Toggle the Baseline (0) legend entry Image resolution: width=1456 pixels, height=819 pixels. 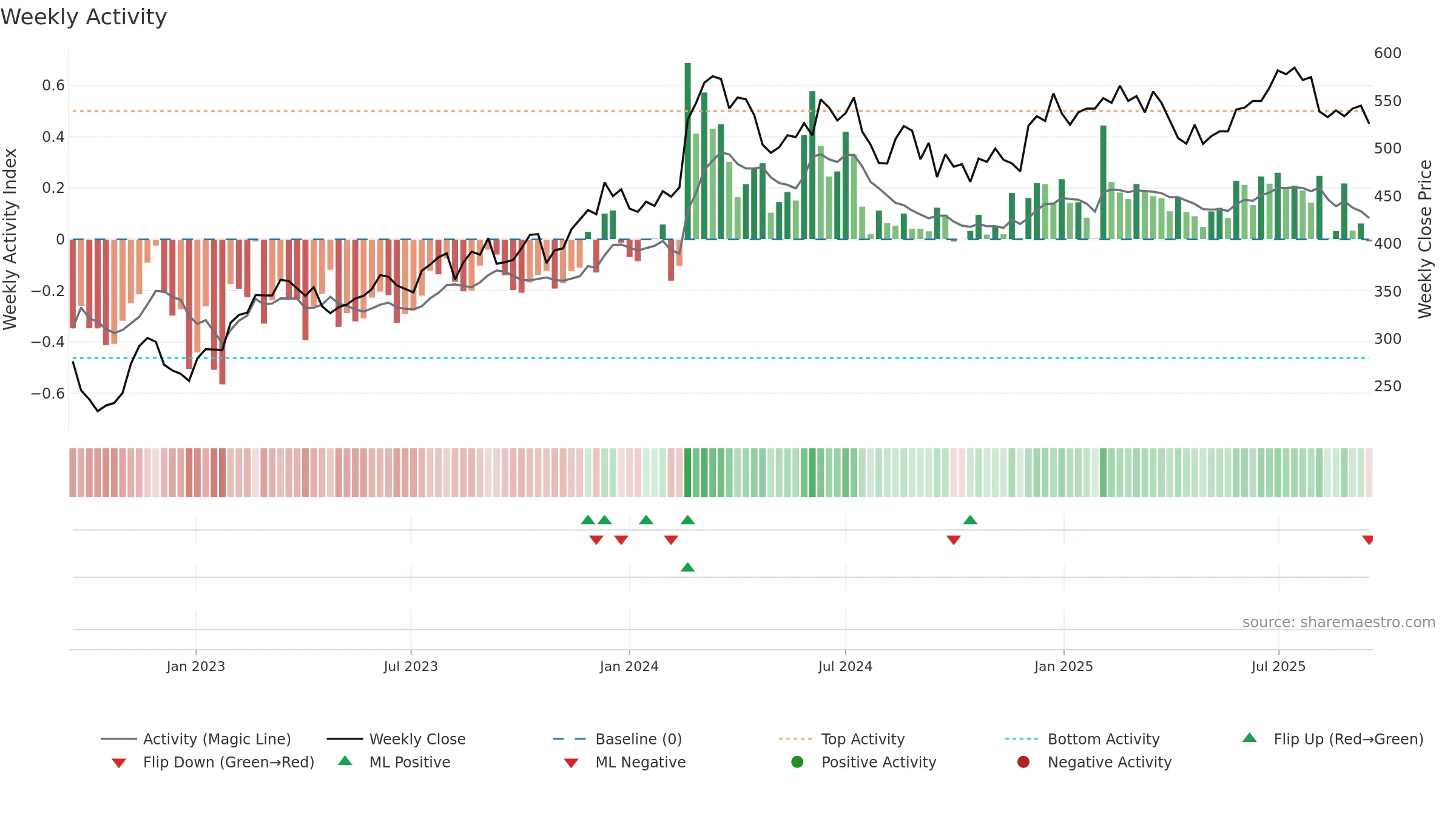618,739
